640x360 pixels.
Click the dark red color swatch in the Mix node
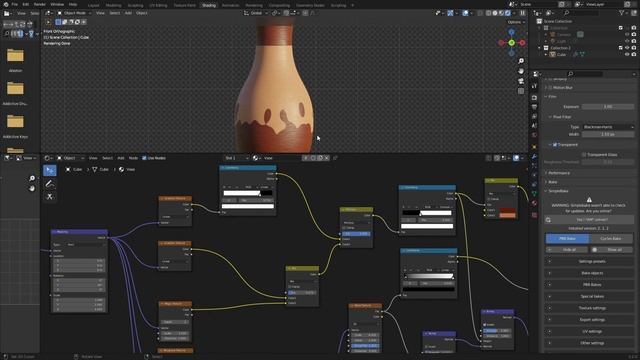[507, 210]
